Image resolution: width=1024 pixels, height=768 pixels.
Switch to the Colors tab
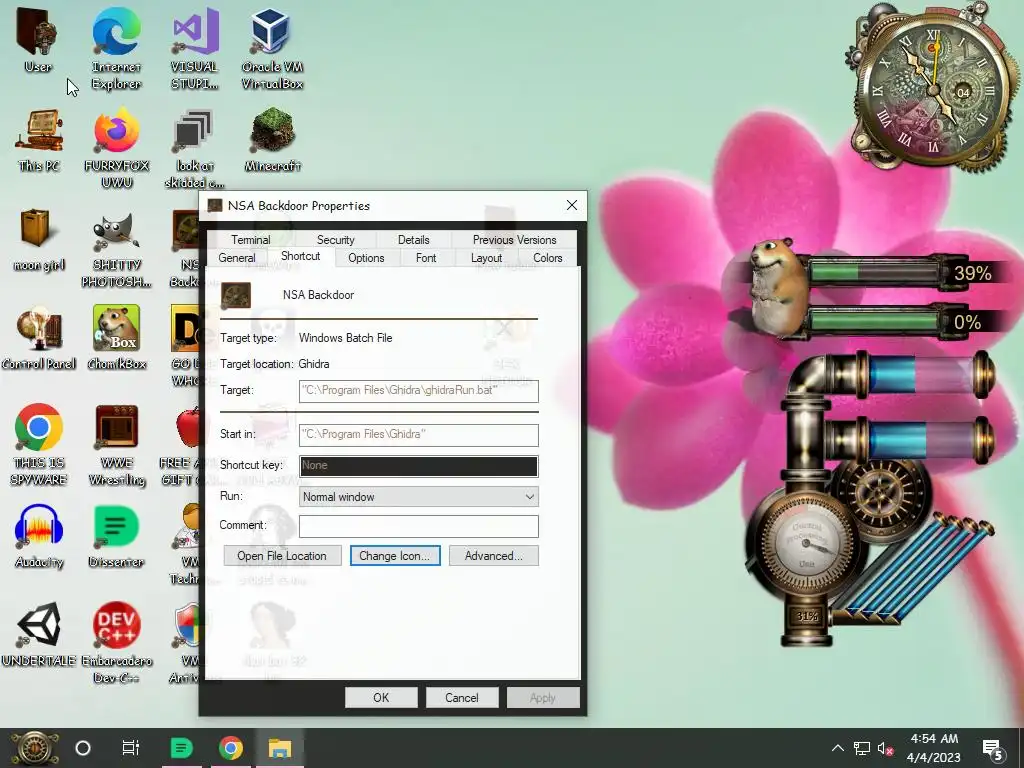(x=547, y=258)
